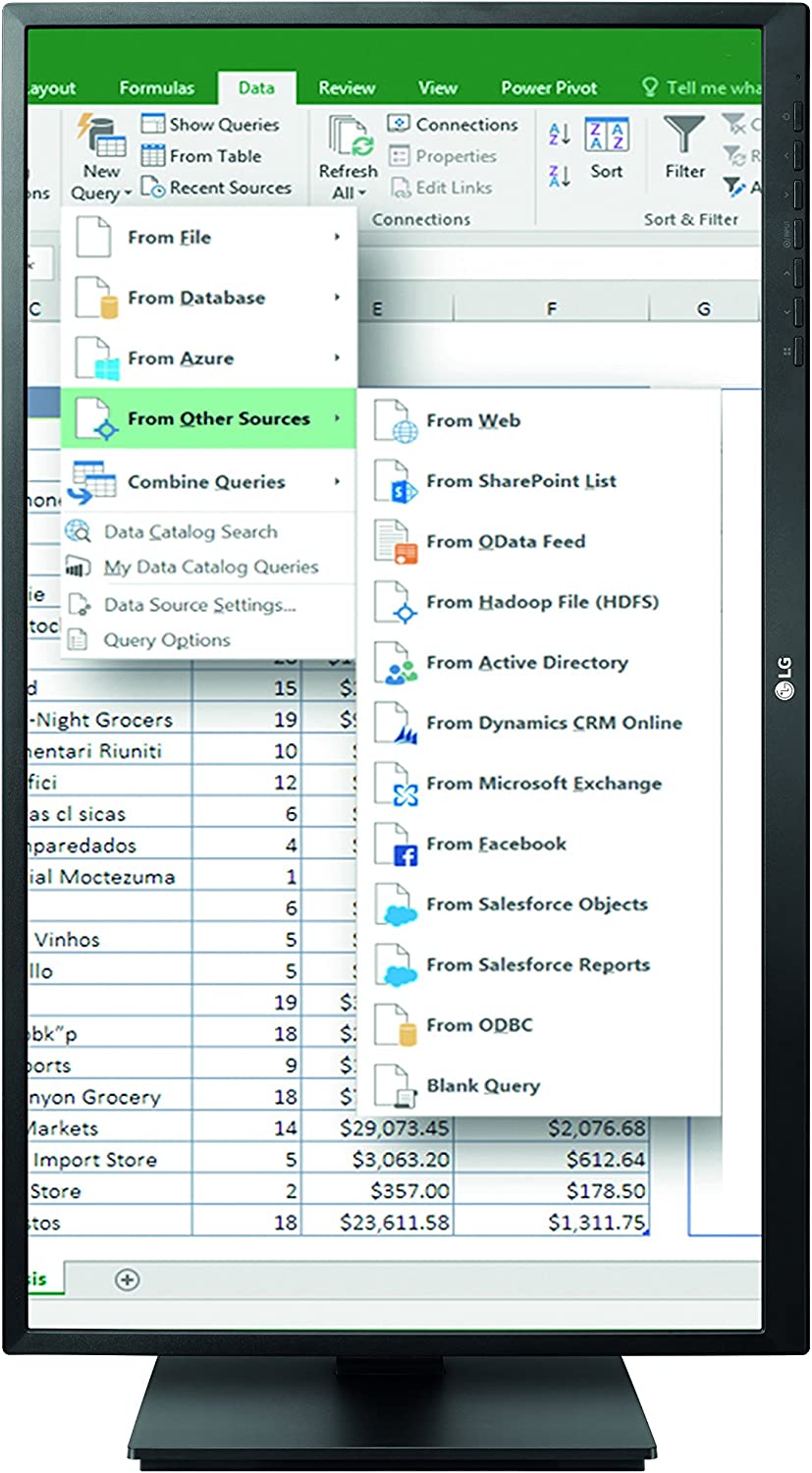Click the From Hadoop File icon
812x1473 pixels.
click(396, 603)
